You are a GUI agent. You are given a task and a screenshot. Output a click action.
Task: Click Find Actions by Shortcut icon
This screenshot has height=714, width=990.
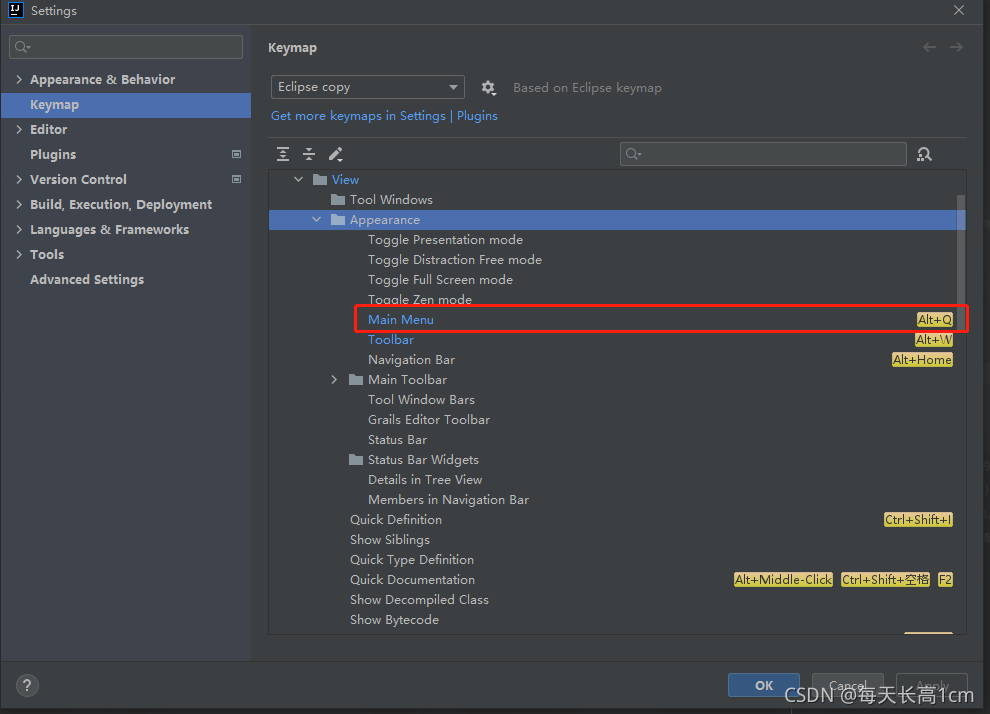tap(924, 154)
